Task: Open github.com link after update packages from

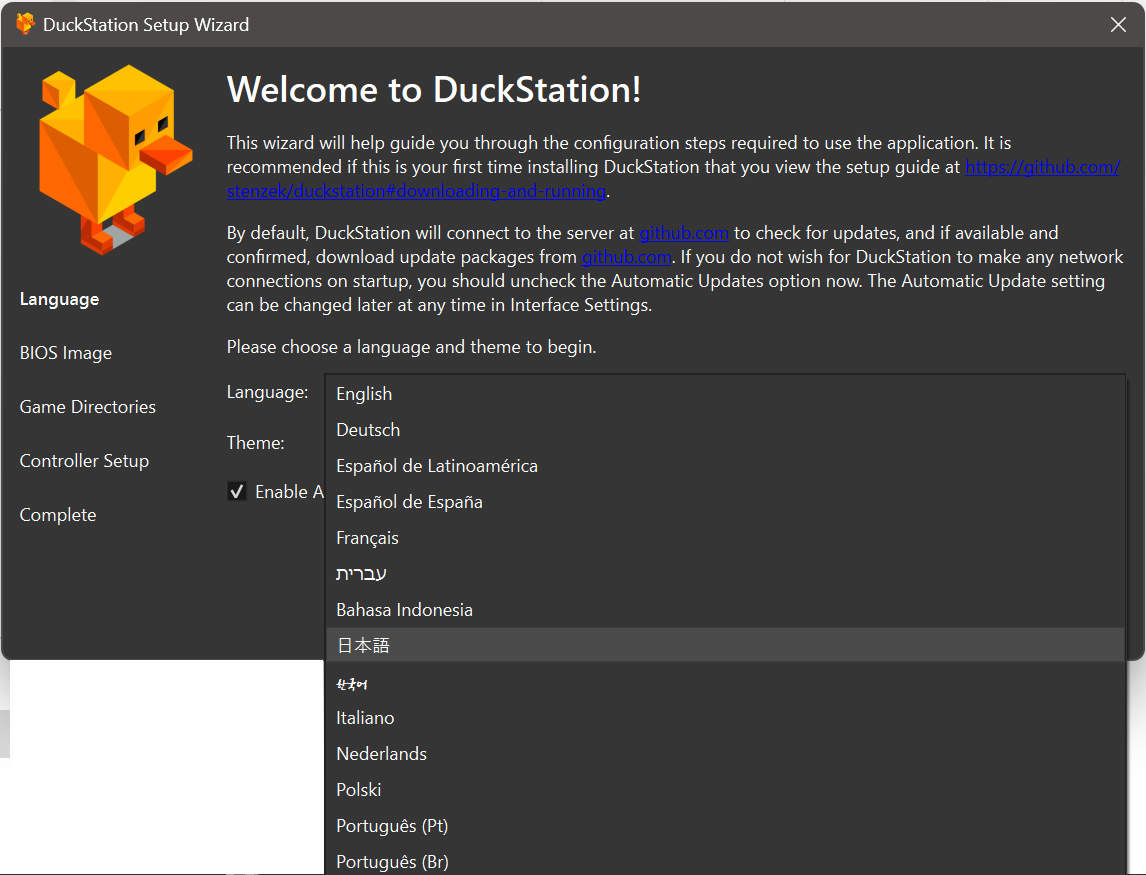Action: coord(626,257)
